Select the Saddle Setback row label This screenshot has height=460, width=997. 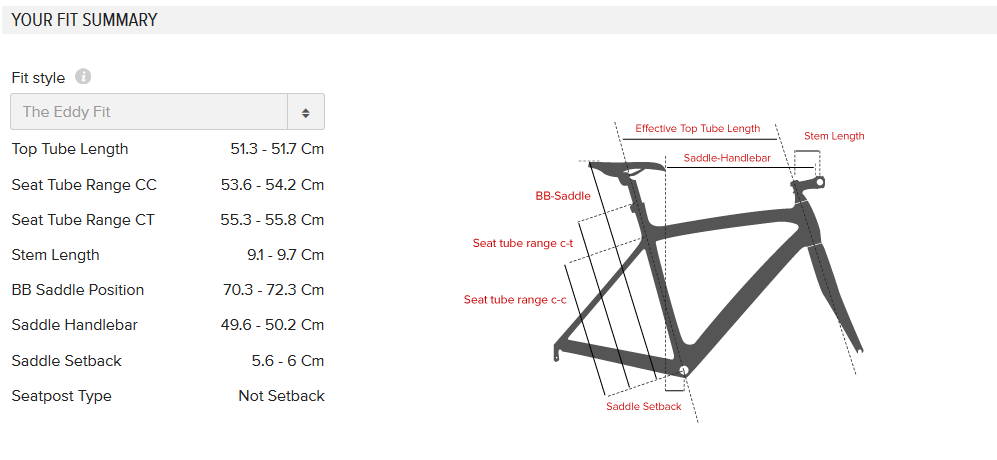66,361
